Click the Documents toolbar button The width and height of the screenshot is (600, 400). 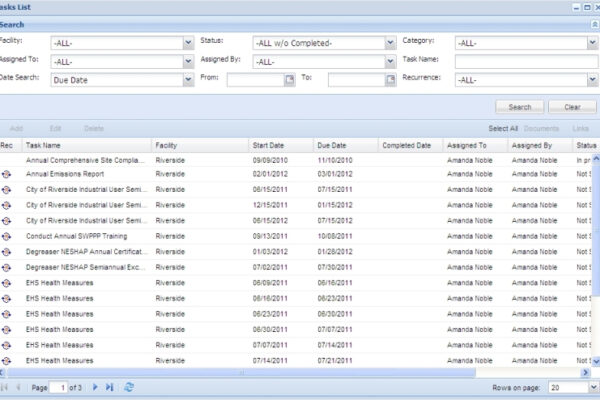541,129
